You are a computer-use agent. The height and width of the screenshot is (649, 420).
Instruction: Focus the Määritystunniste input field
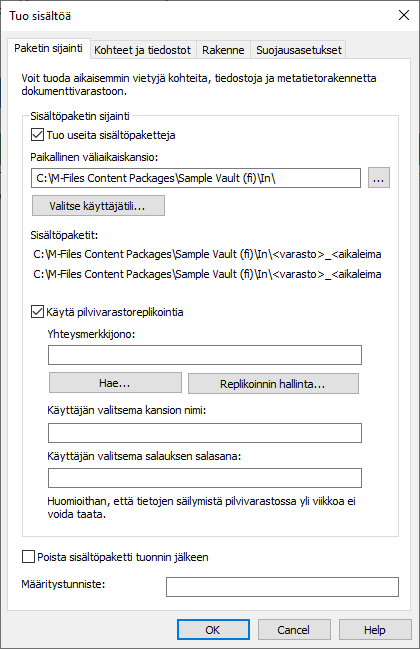click(x=282, y=587)
